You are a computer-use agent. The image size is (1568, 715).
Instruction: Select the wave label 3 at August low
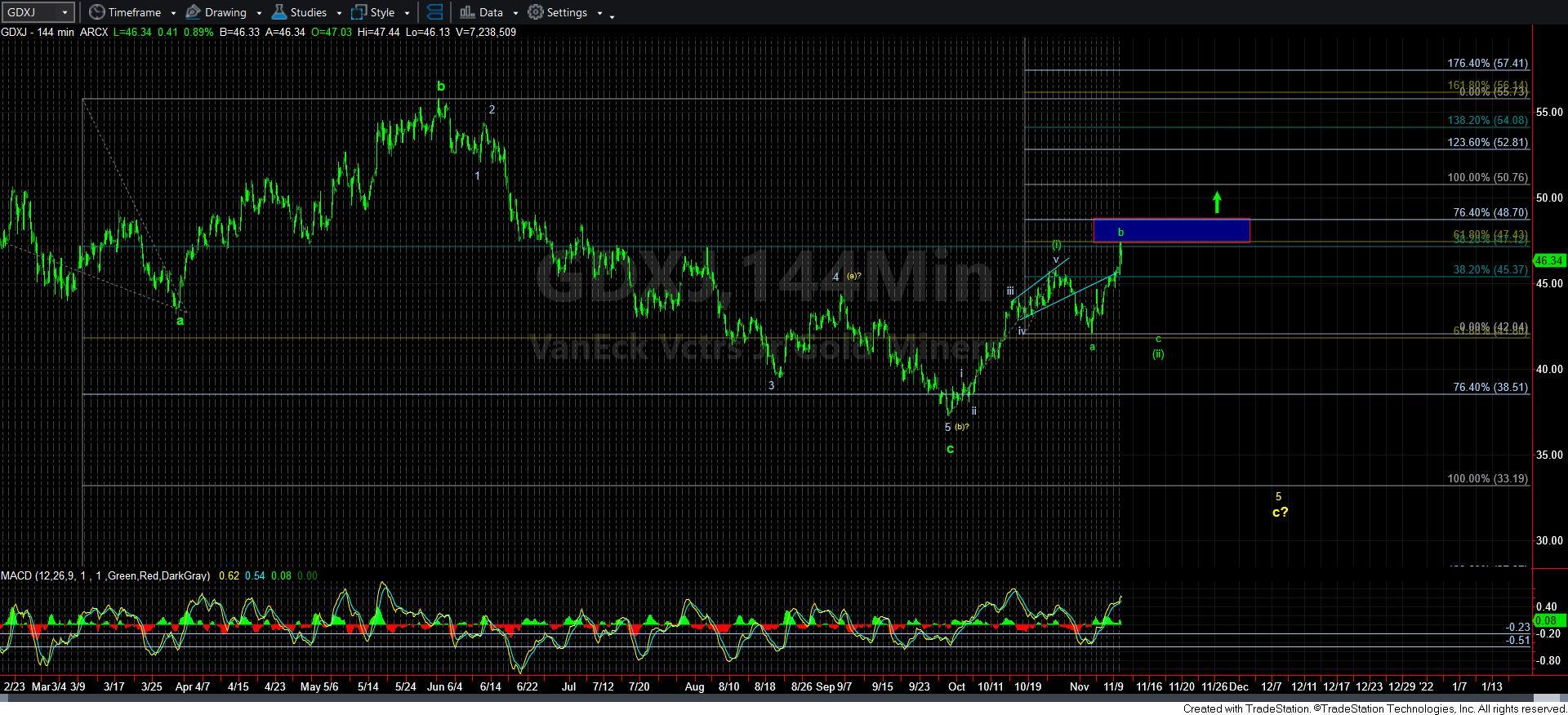(x=771, y=385)
